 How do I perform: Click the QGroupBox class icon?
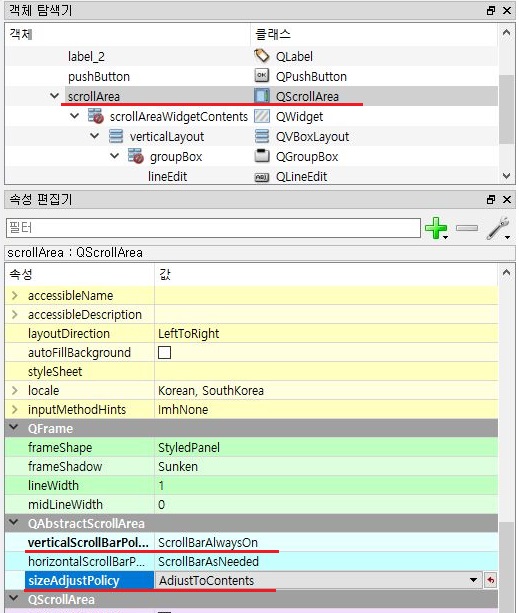[x=261, y=156]
